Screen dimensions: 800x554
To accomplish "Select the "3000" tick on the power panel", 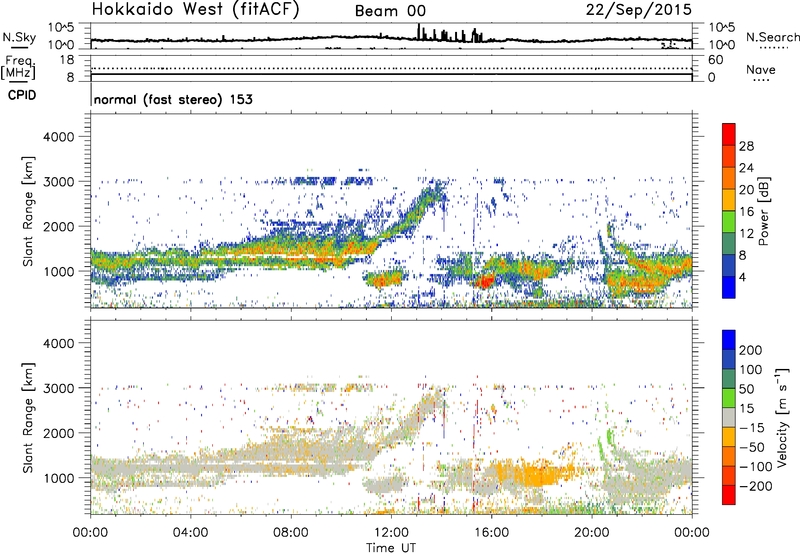I will (59, 182).
